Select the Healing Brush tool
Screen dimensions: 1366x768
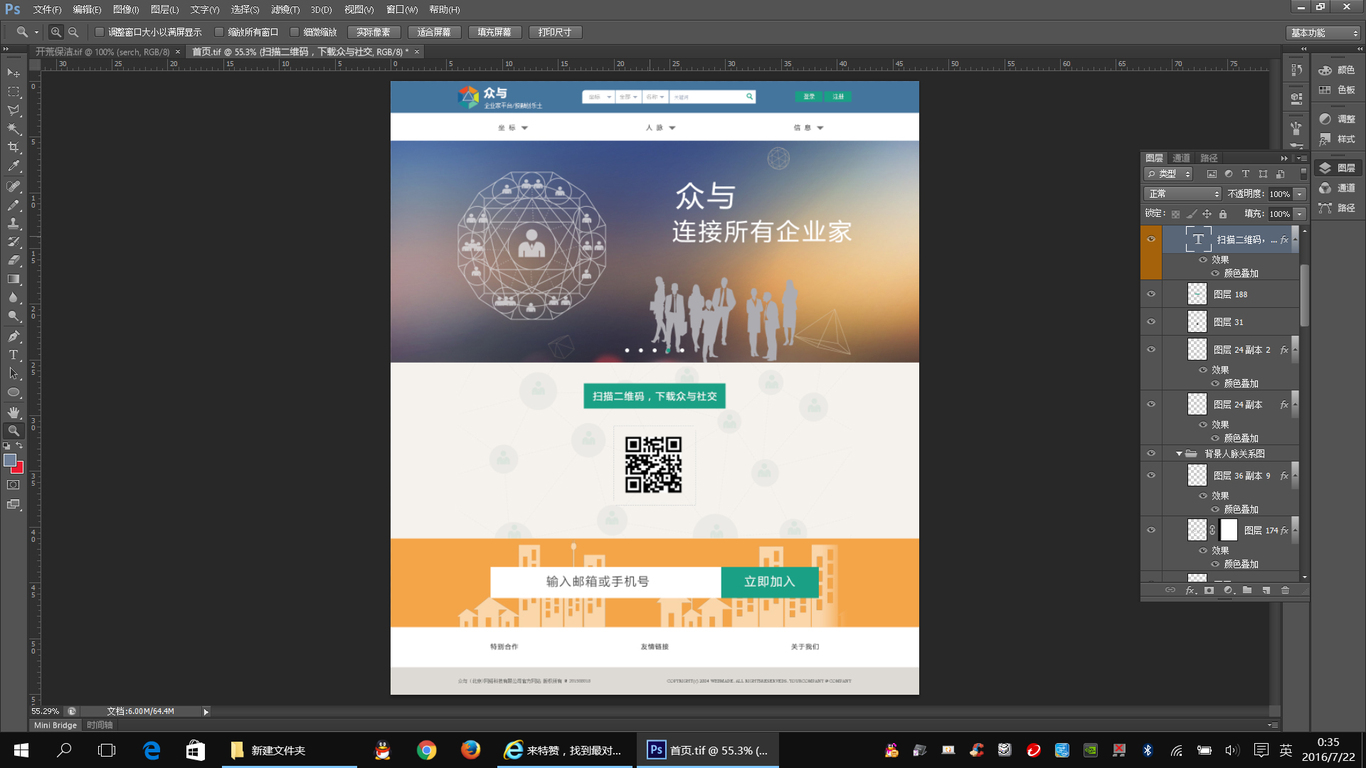tap(14, 186)
